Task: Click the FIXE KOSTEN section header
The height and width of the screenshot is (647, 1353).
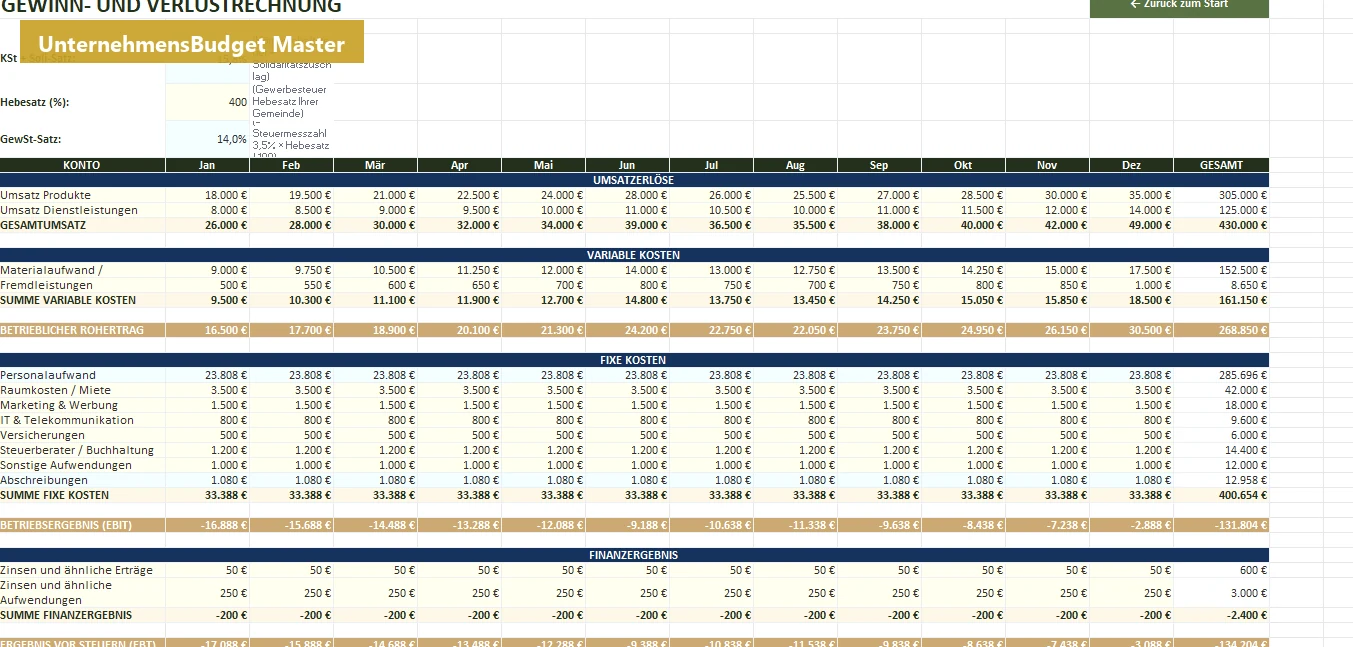Action: pos(634,360)
